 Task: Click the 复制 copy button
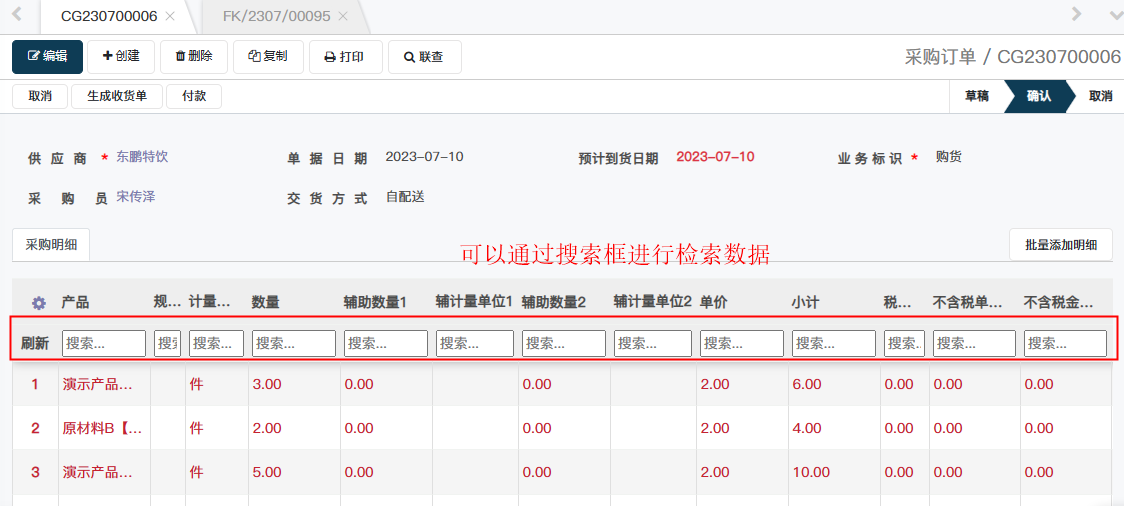pyautogui.click(x=268, y=57)
